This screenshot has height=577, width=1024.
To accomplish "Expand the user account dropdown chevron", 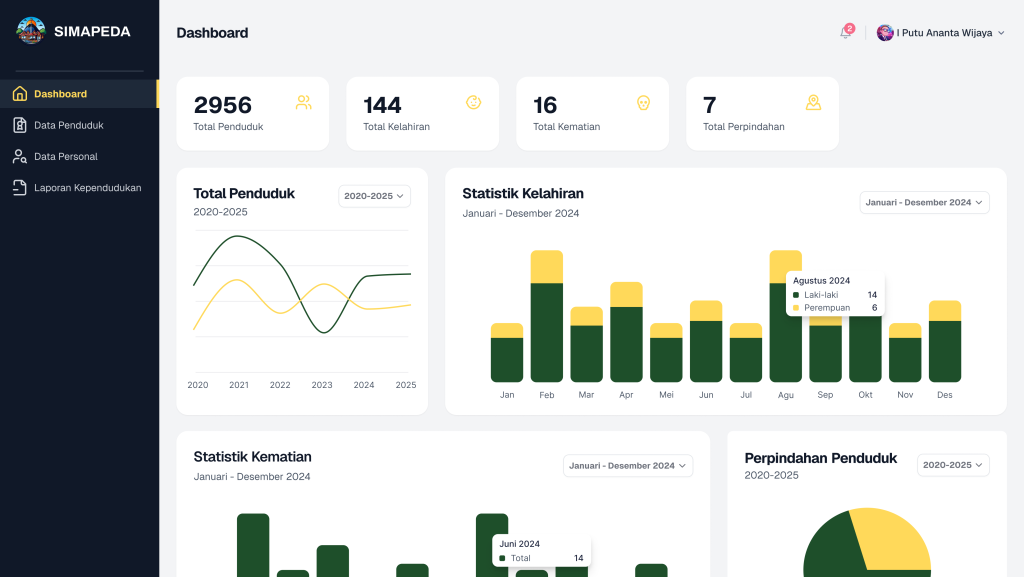I will pyautogui.click(x=1001, y=33).
